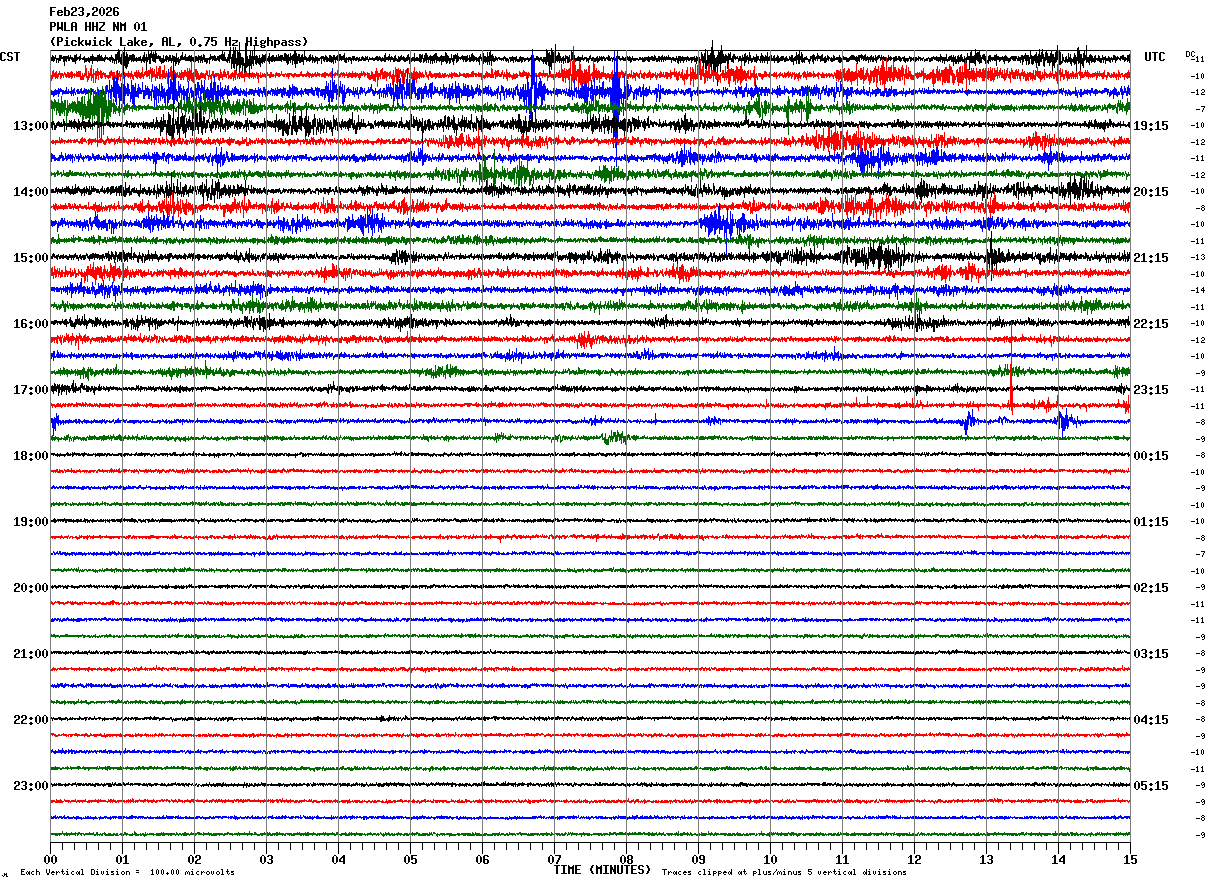
Task: Pick the 05:15 UTC time label
Action: [x=1151, y=786]
